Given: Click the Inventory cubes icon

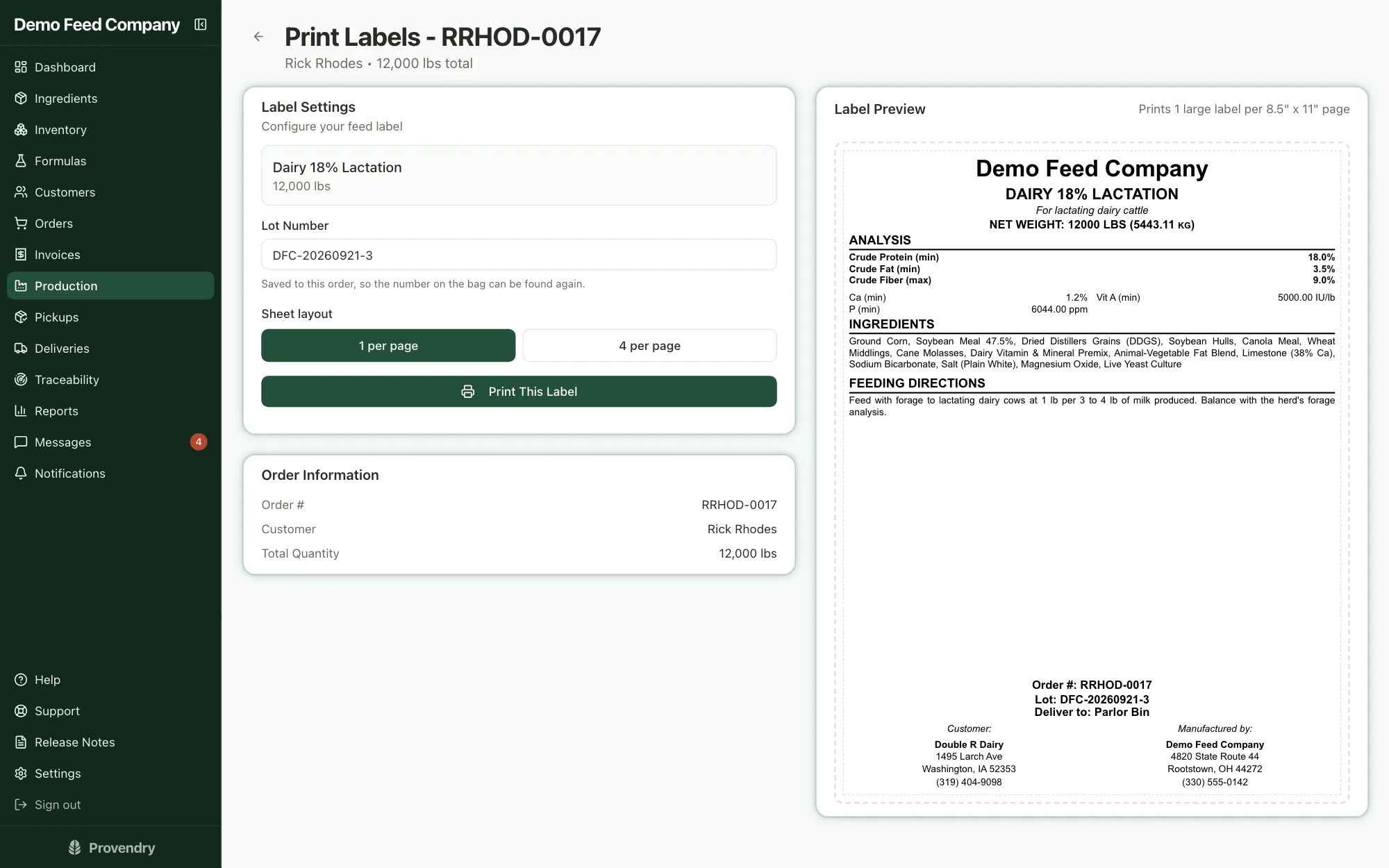Looking at the screenshot, I should pos(21,130).
